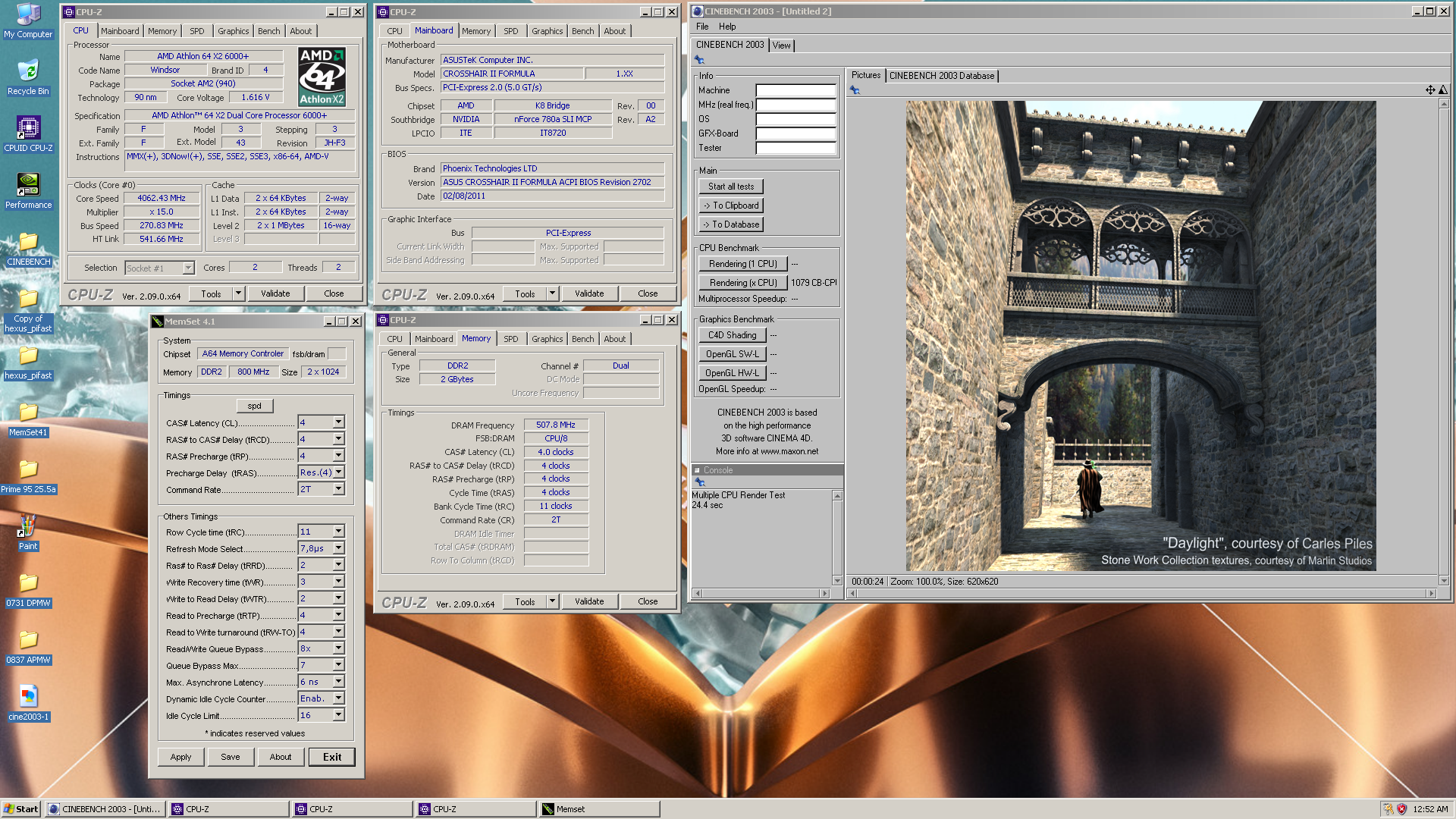The height and width of the screenshot is (819, 1456).
Task: Click the Tester input field
Action: 796,148
